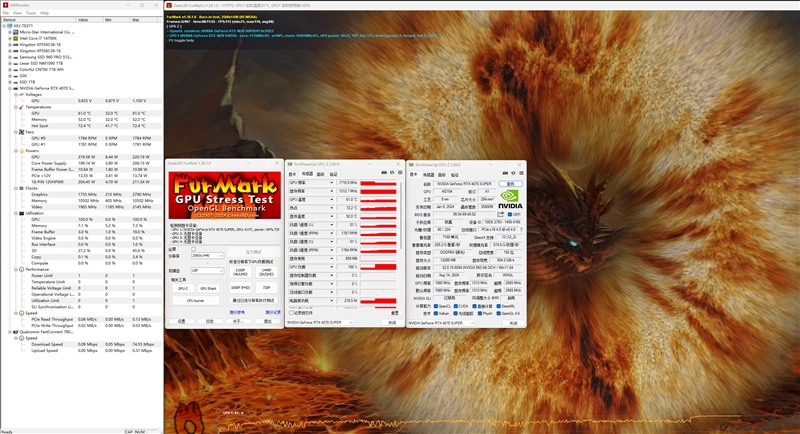The height and width of the screenshot is (434, 800).
Task: Click the Performance gauge icon in HWMonitor
Action: click(21, 269)
